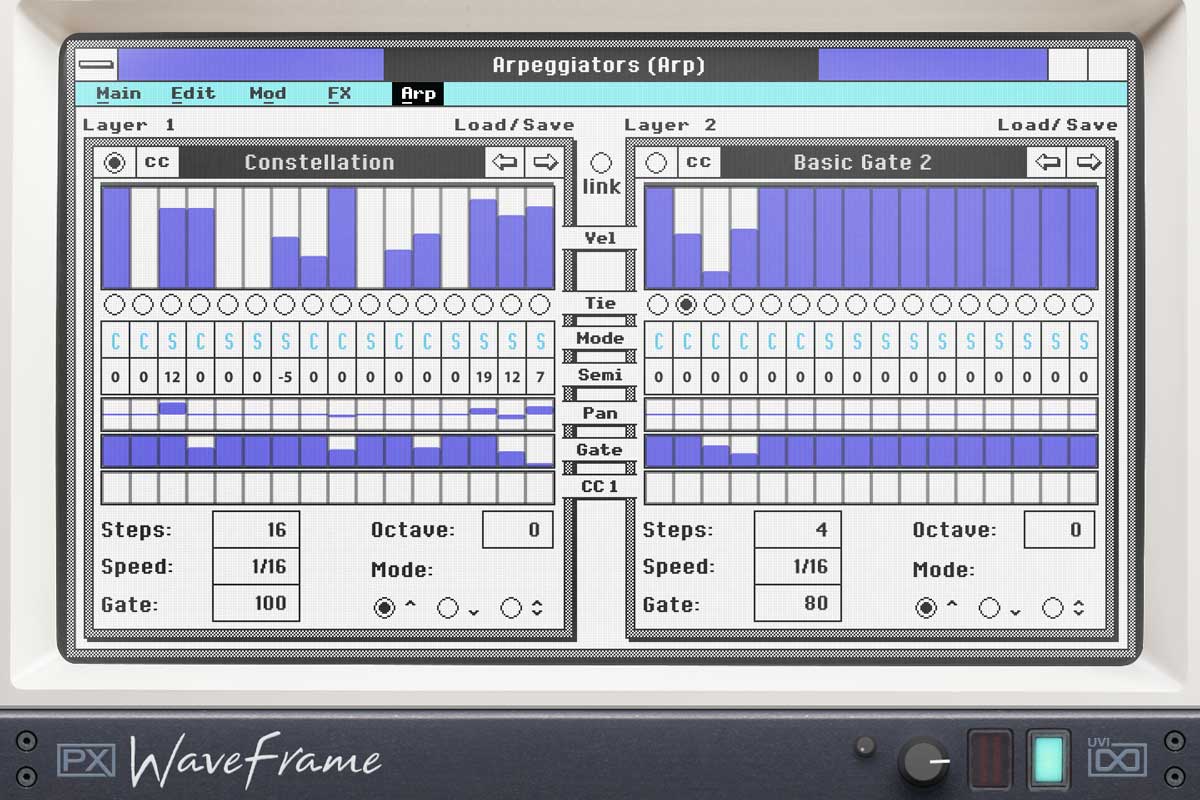Switch to the Arp tab
This screenshot has width=1200, height=800.
point(418,94)
